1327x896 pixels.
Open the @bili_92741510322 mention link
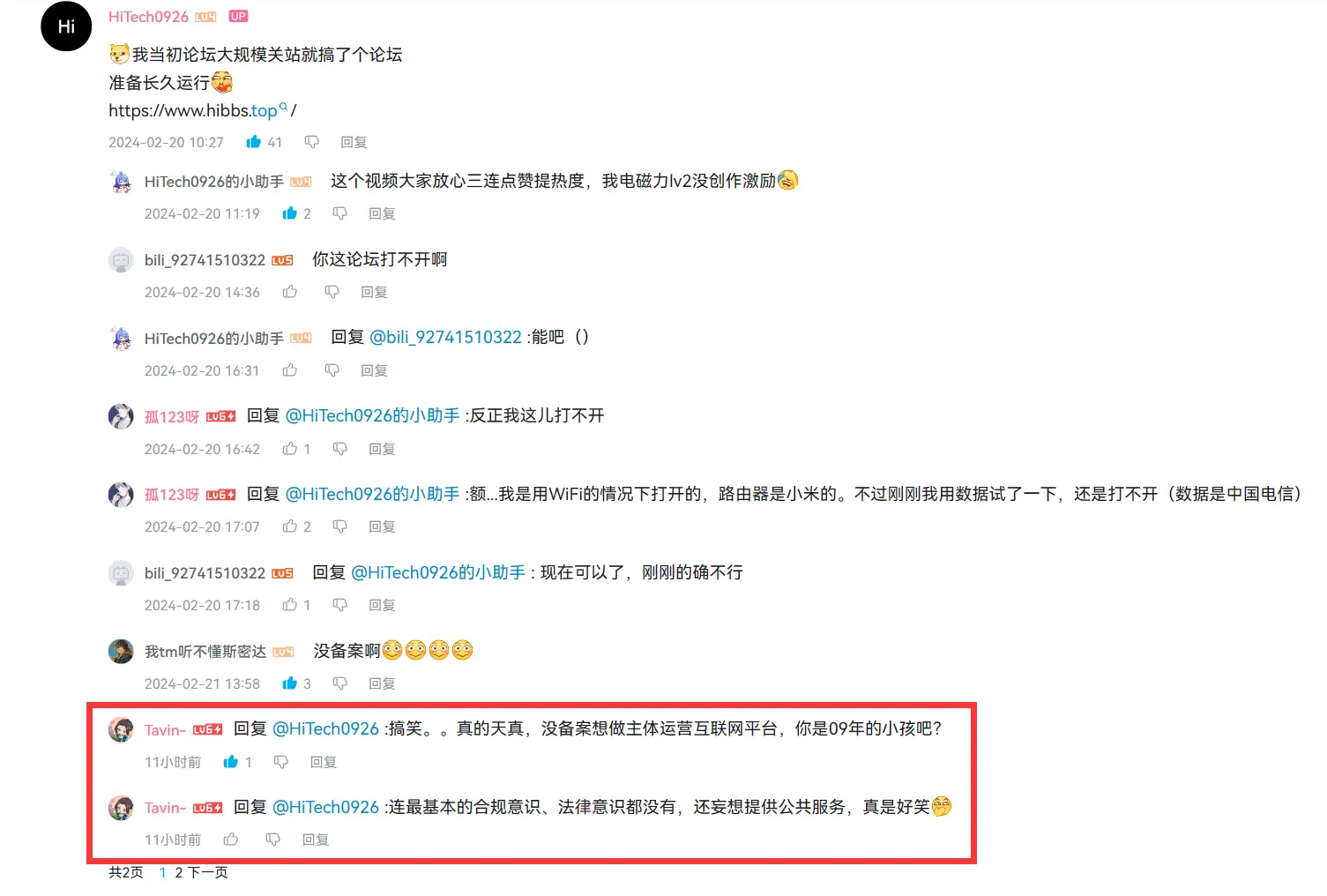coord(445,337)
